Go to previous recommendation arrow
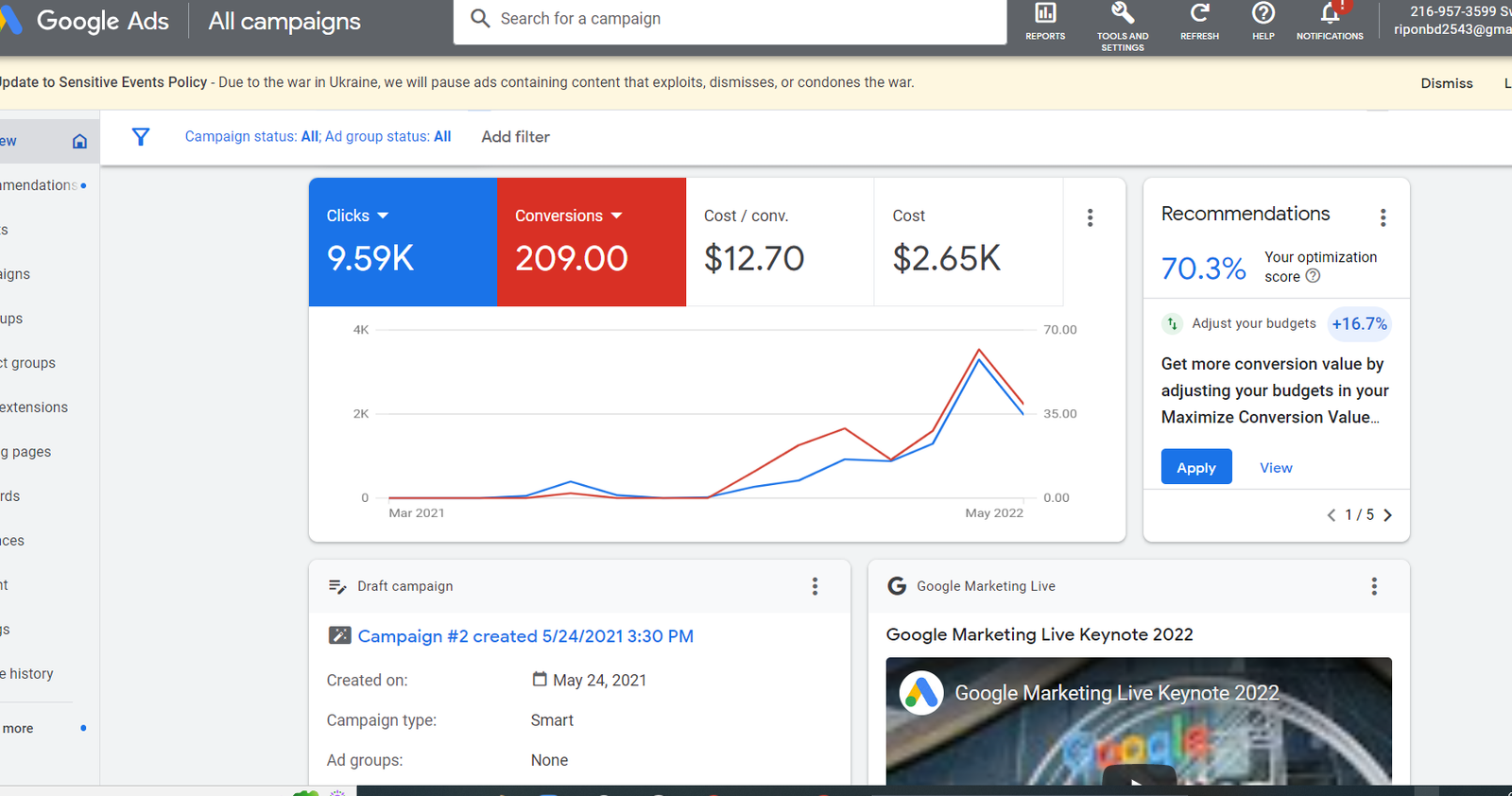The width and height of the screenshot is (1512, 796). click(1332, 515)
